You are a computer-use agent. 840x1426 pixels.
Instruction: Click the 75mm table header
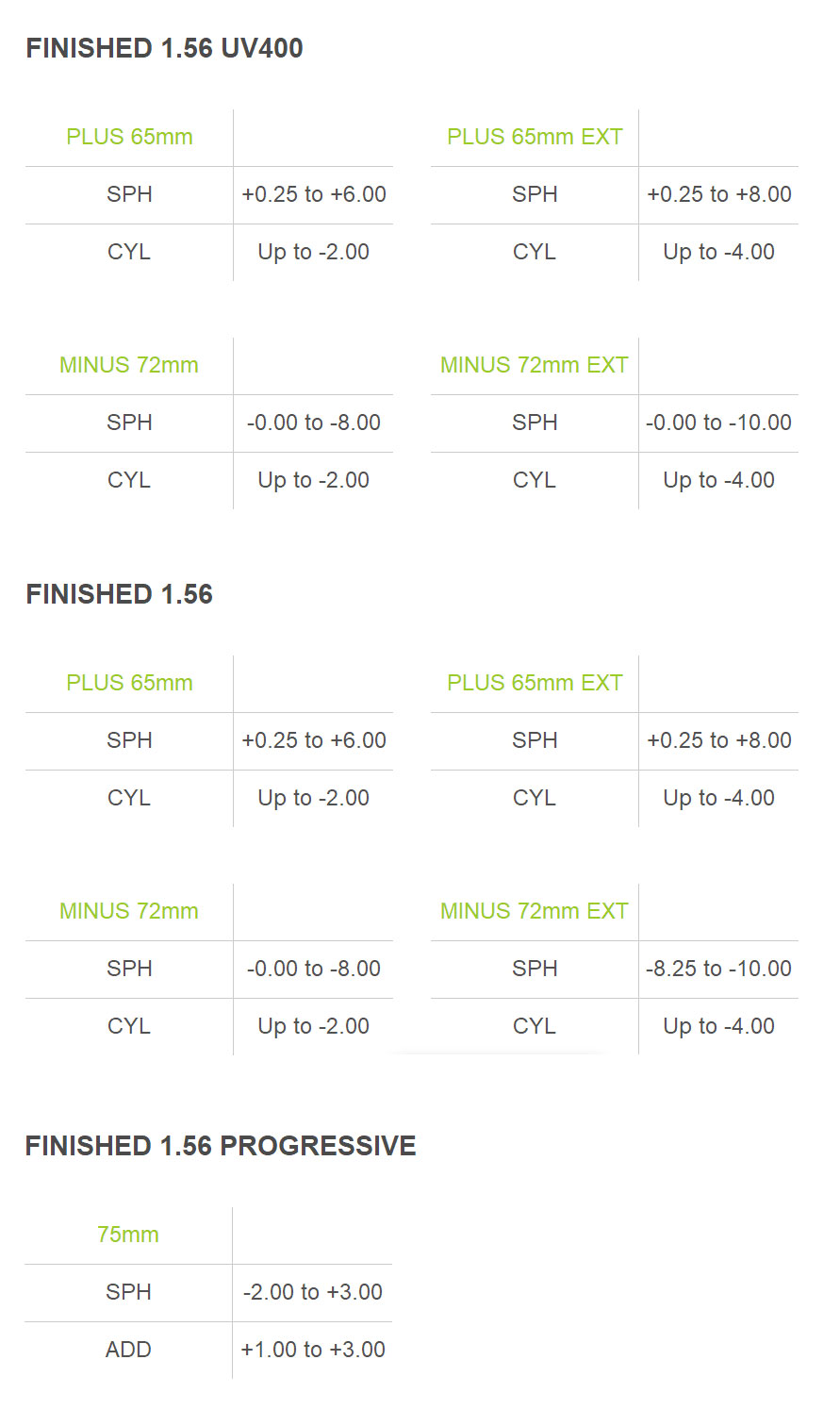(x=128, y=1235)
